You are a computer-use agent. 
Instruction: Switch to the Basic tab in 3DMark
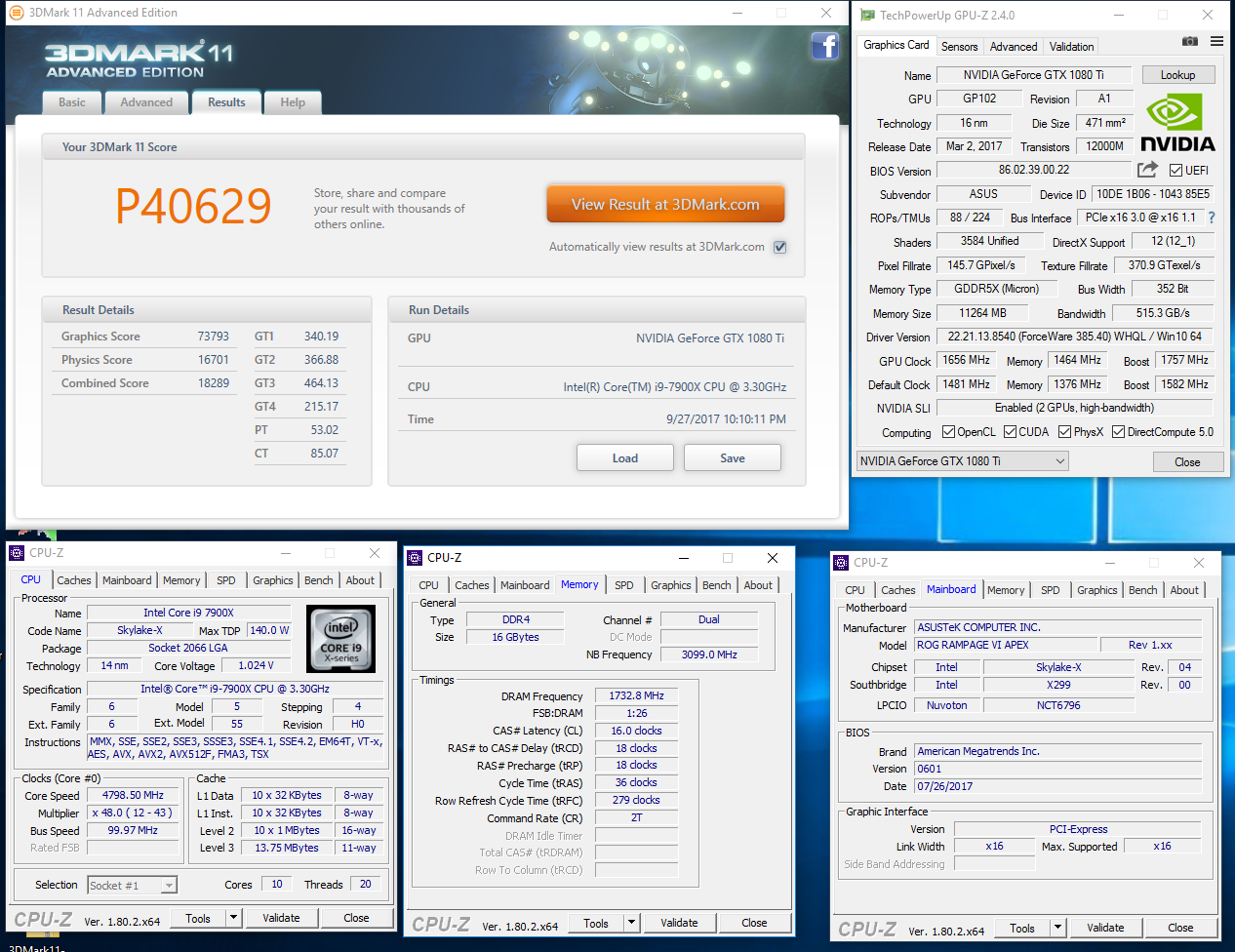72,102
